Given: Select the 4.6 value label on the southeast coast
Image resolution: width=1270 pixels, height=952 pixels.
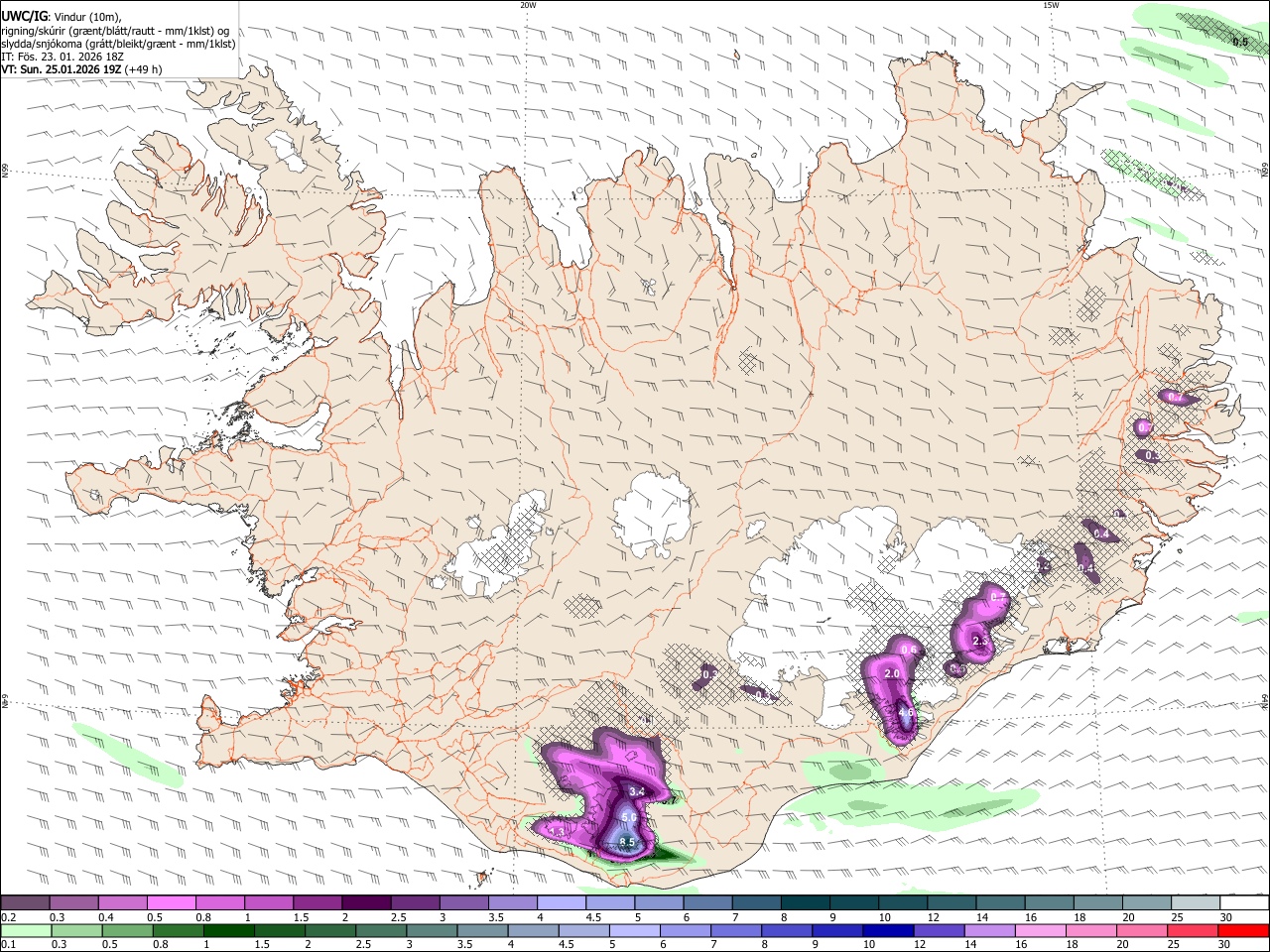Looking at the screenshot, I should (906, 712).
